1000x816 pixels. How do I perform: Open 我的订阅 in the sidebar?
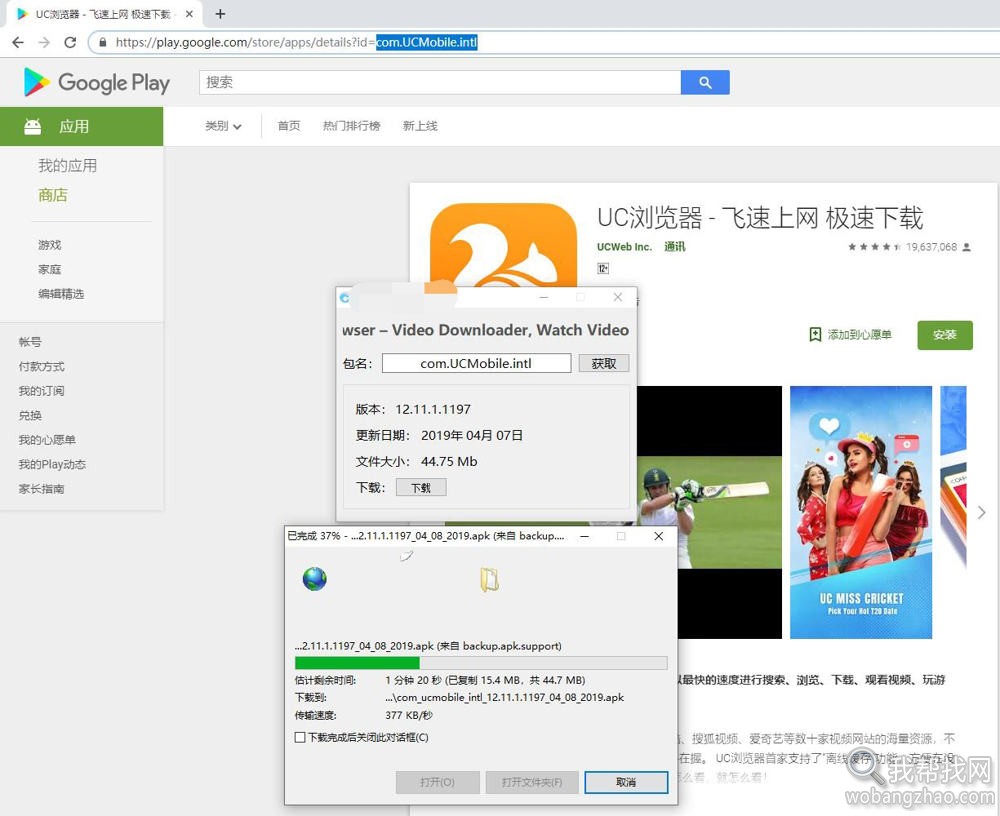pyautogui.click(x=41, y=391)
